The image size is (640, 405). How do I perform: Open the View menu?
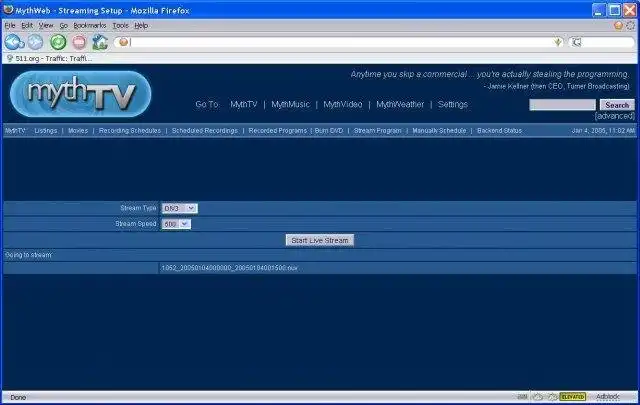tap(46, 25)
